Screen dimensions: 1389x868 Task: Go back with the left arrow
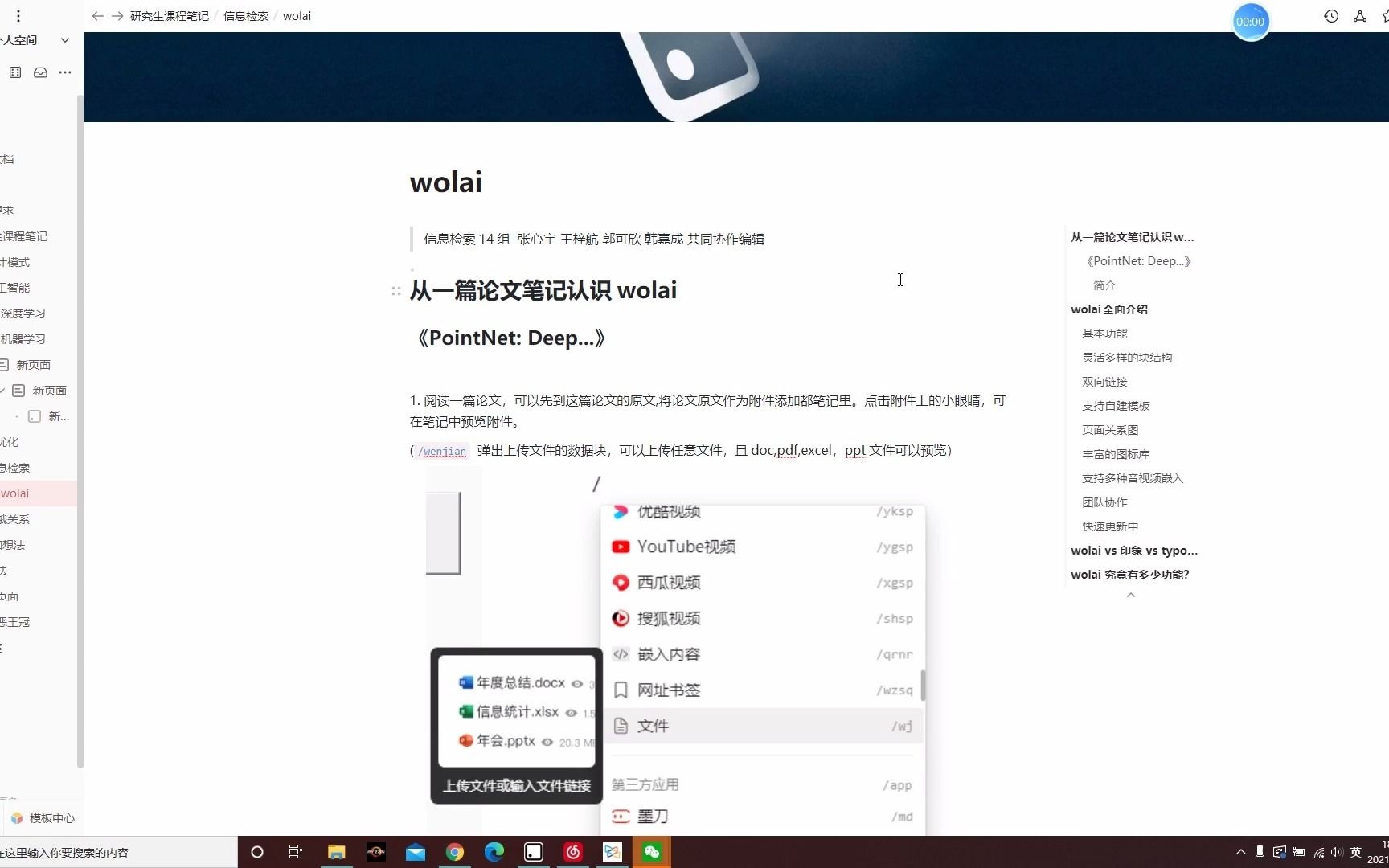pyautogui.click(x=97, y=16)
